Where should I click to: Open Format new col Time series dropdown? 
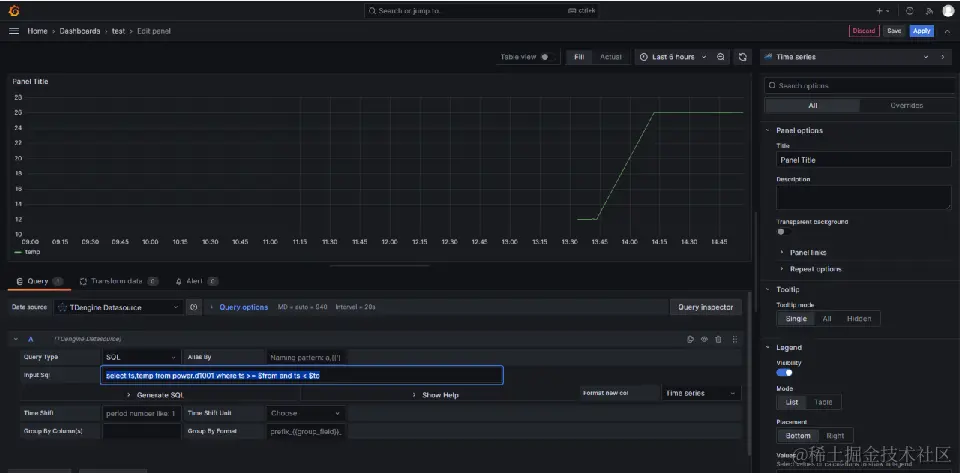pos(701,393)
